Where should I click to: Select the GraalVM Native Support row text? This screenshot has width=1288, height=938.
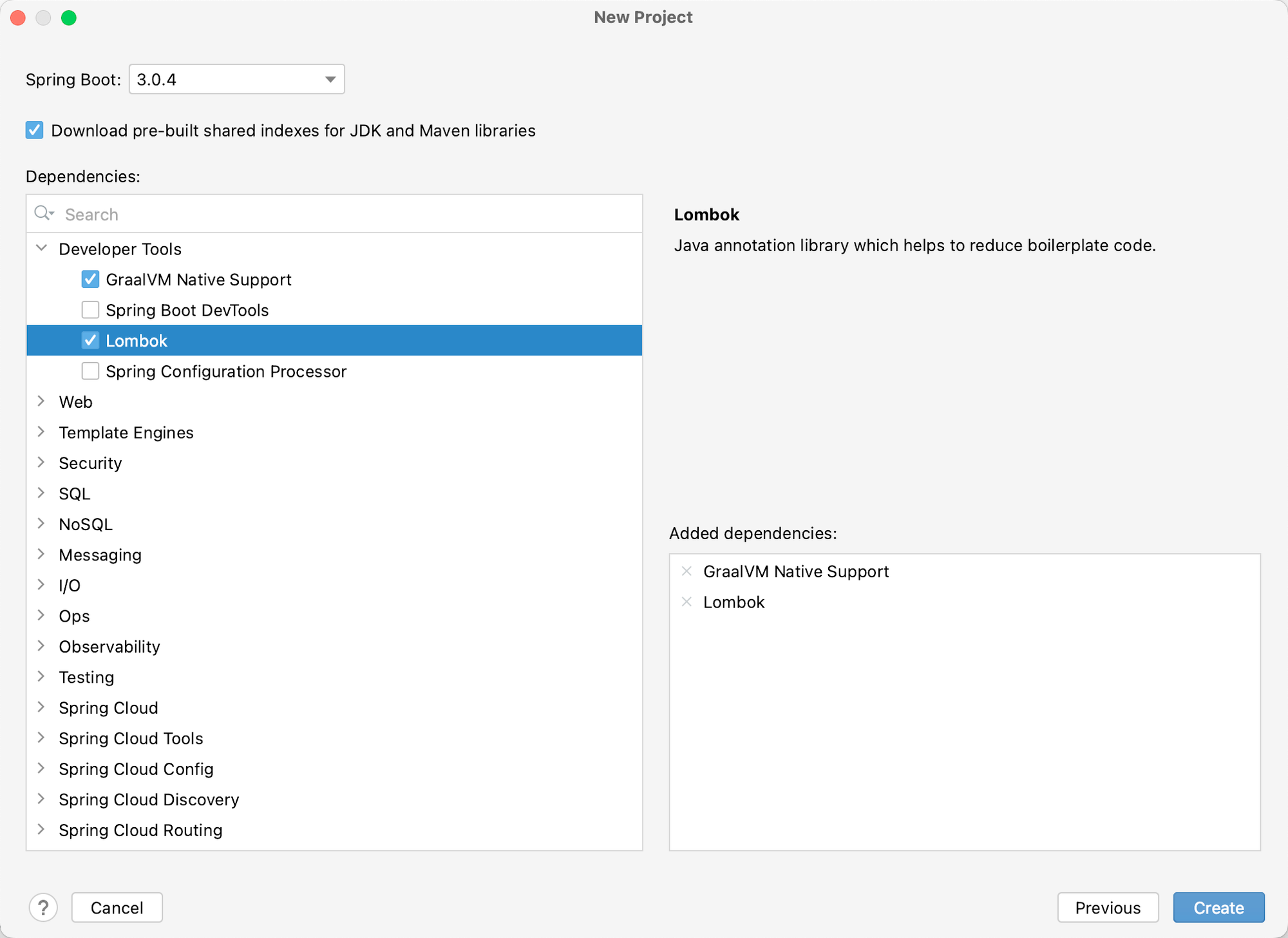198,280
